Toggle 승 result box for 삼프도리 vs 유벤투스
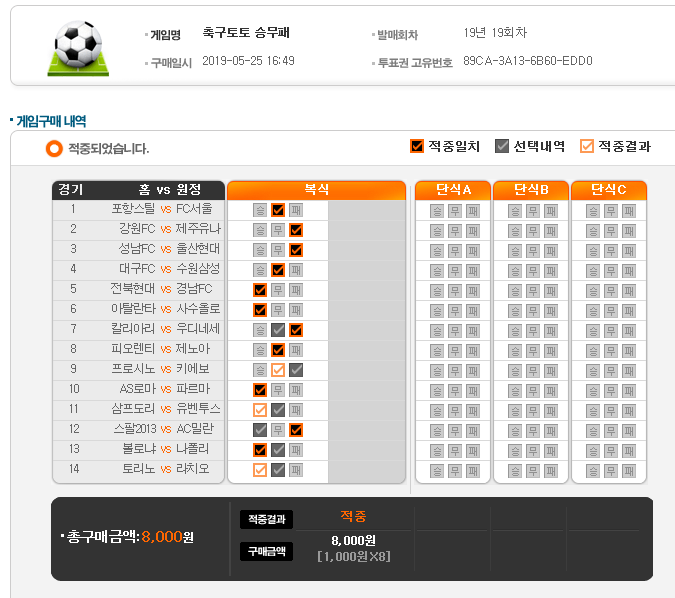675x598 pixels. point(260,409)
